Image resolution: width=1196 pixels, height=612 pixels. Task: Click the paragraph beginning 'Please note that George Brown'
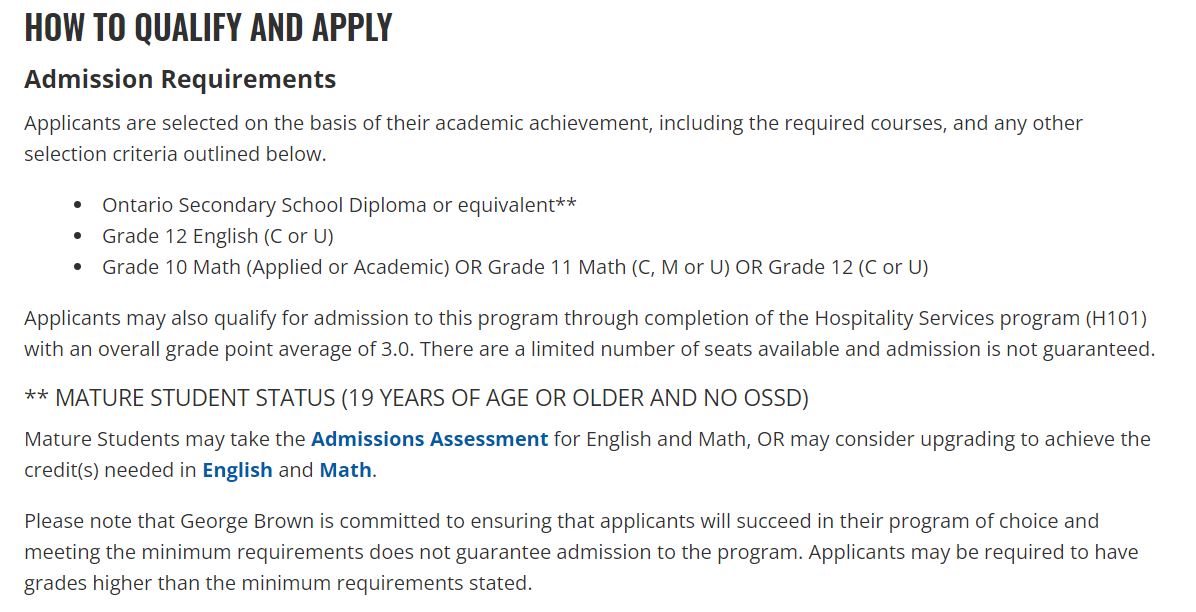(x=581, y=552)
